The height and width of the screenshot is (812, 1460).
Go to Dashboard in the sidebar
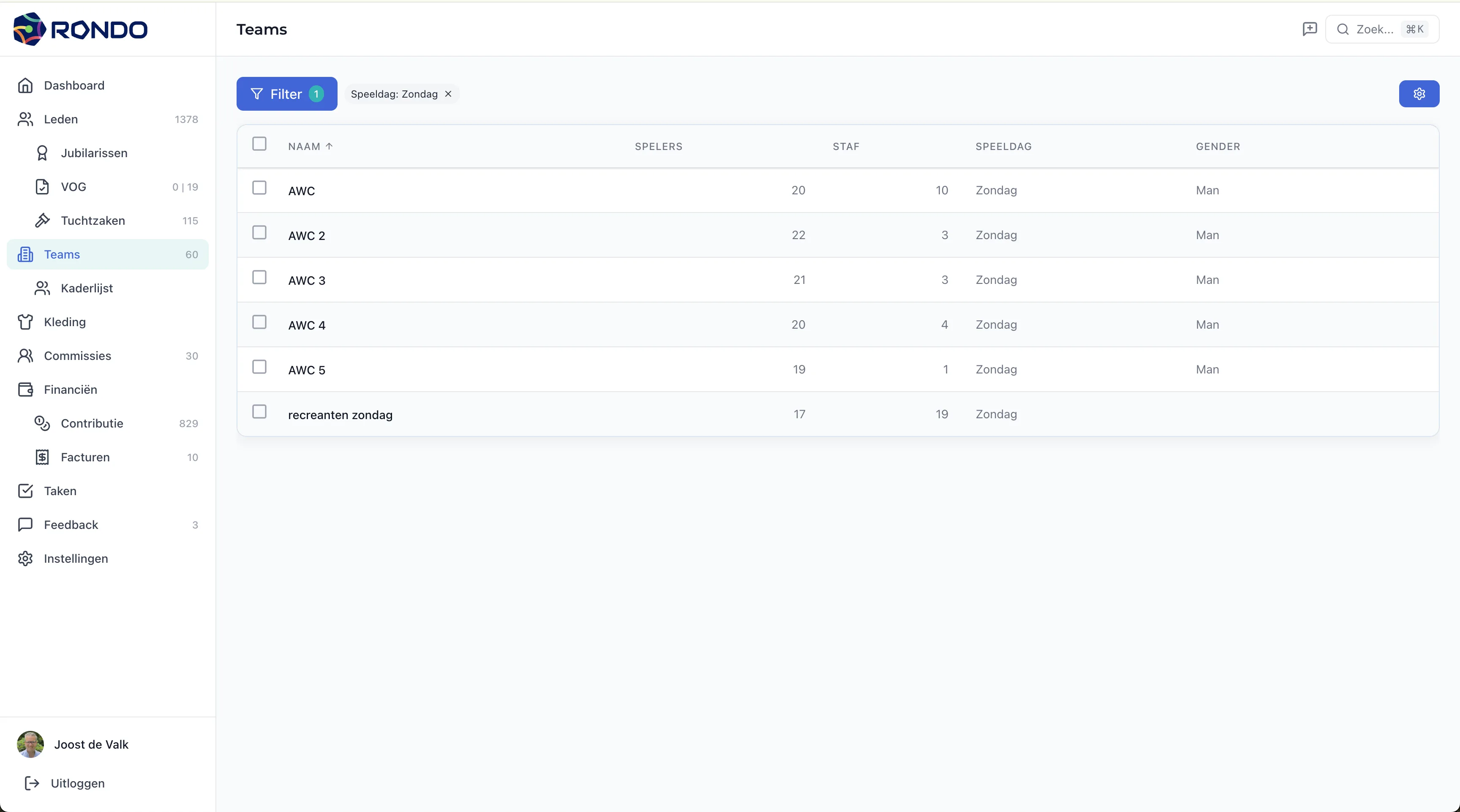[74, 86]
